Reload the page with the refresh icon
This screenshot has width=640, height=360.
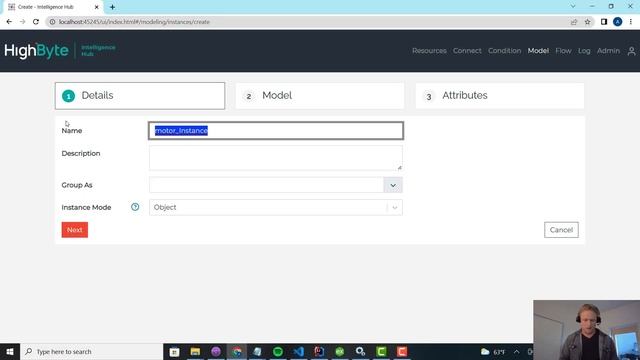pos(36,22)
